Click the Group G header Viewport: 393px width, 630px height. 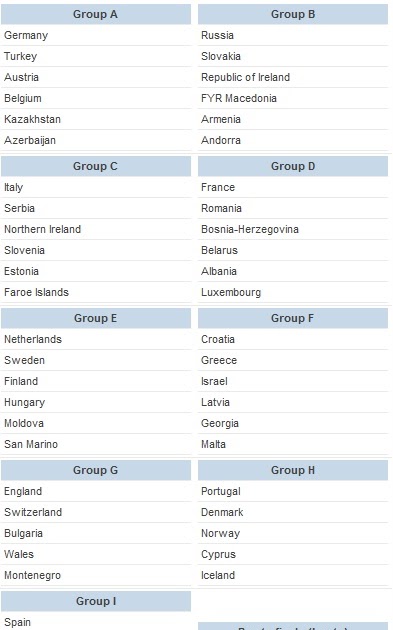96,470
